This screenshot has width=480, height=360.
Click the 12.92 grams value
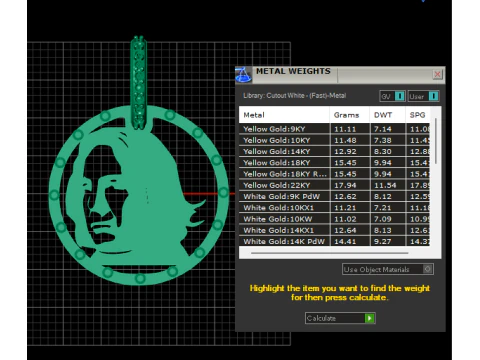click(345, 152)
